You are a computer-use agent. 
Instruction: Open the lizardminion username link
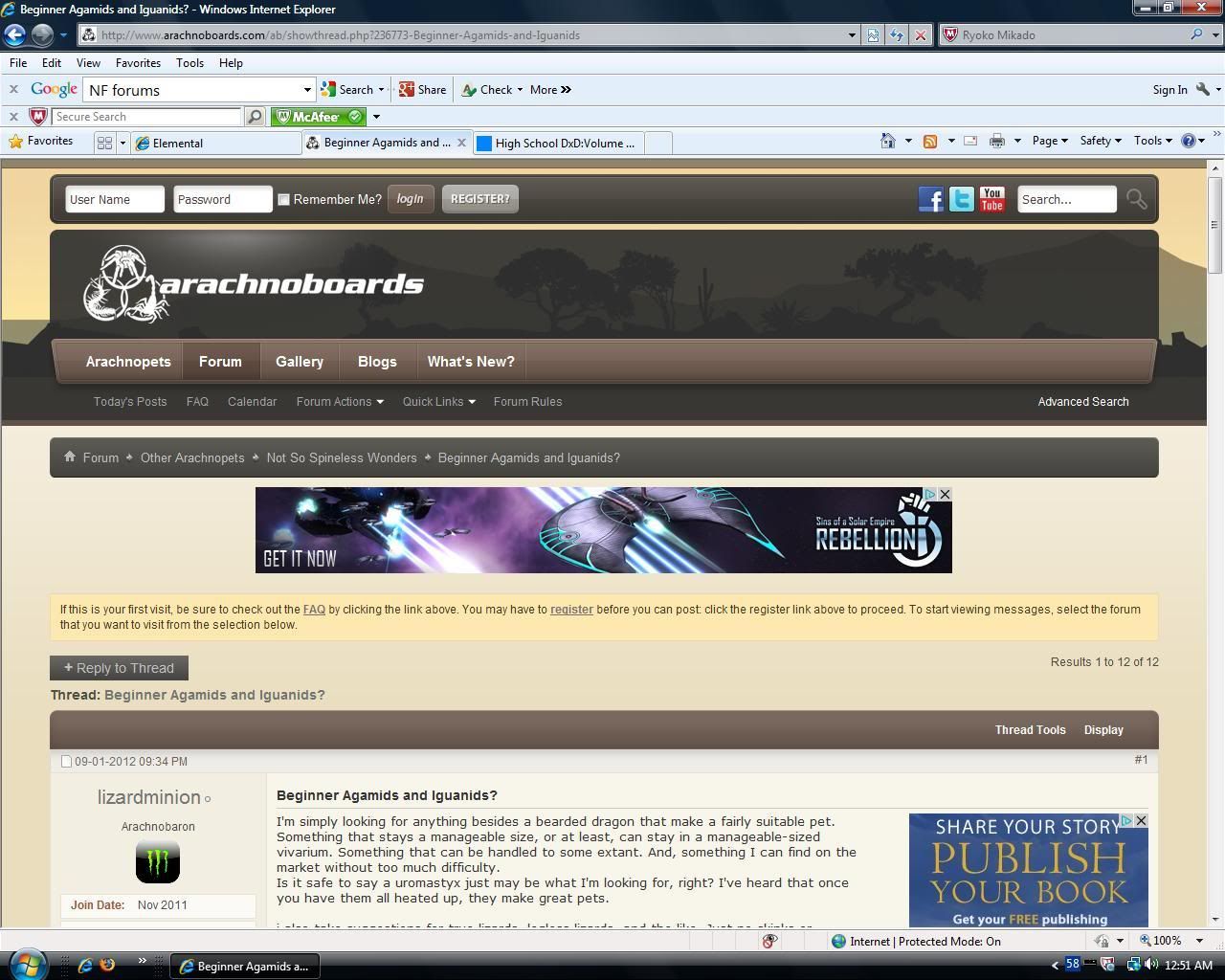pyautogui.click(x=149, y=797)
